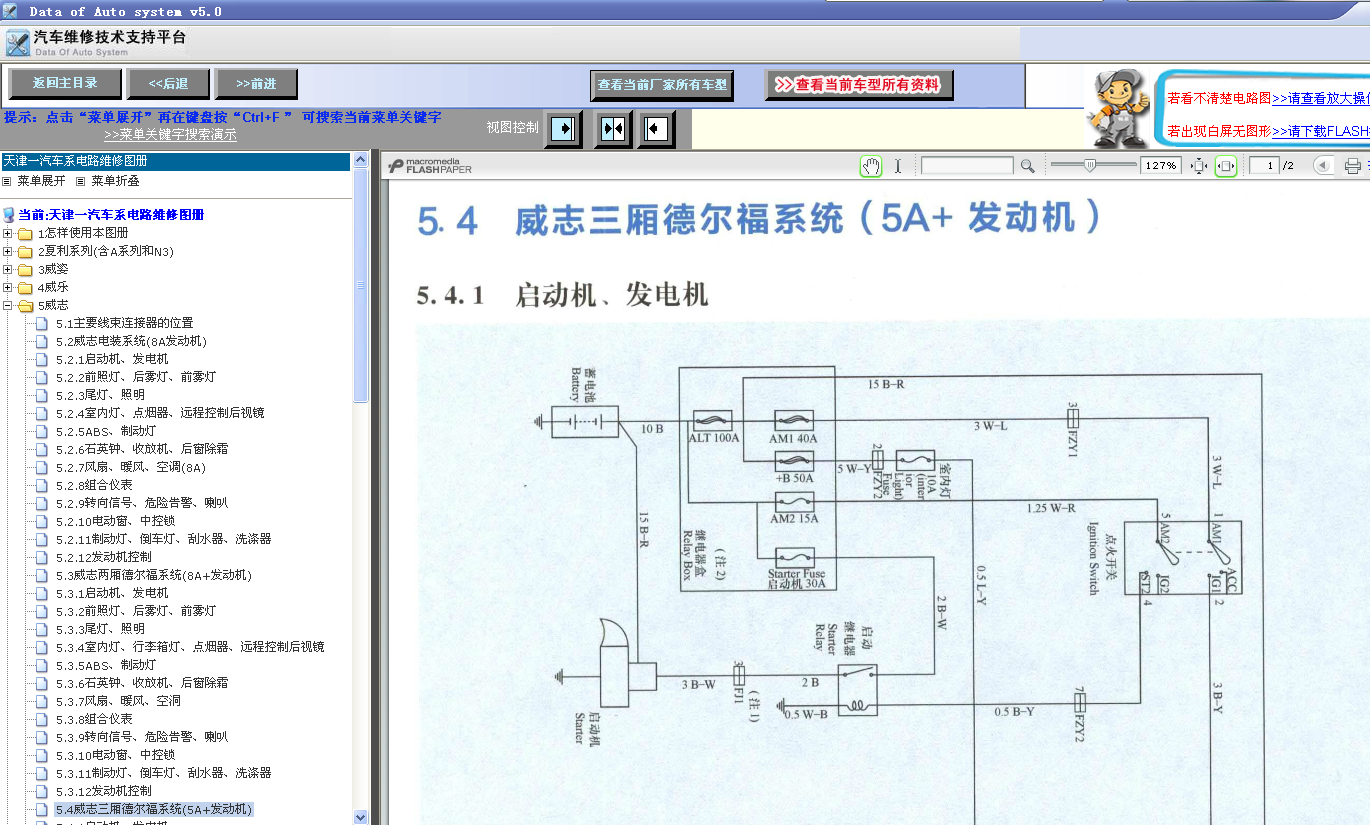Select 5.4威志三厢德尔福系统(5A+发动机)

point(154,809)
